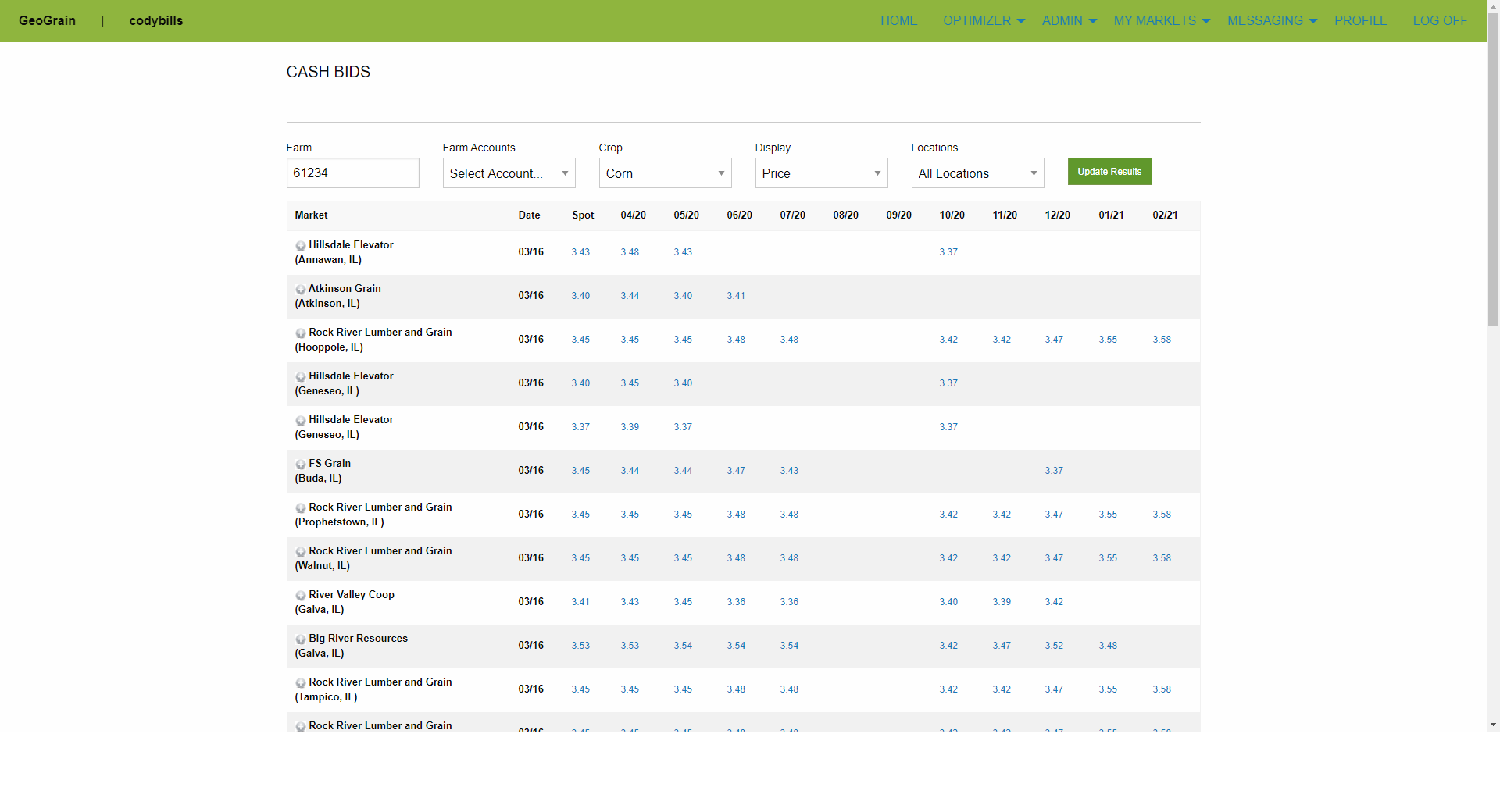
Task: Click the plus icon beside FS Grain (Buda)
Action: (301, 465)
